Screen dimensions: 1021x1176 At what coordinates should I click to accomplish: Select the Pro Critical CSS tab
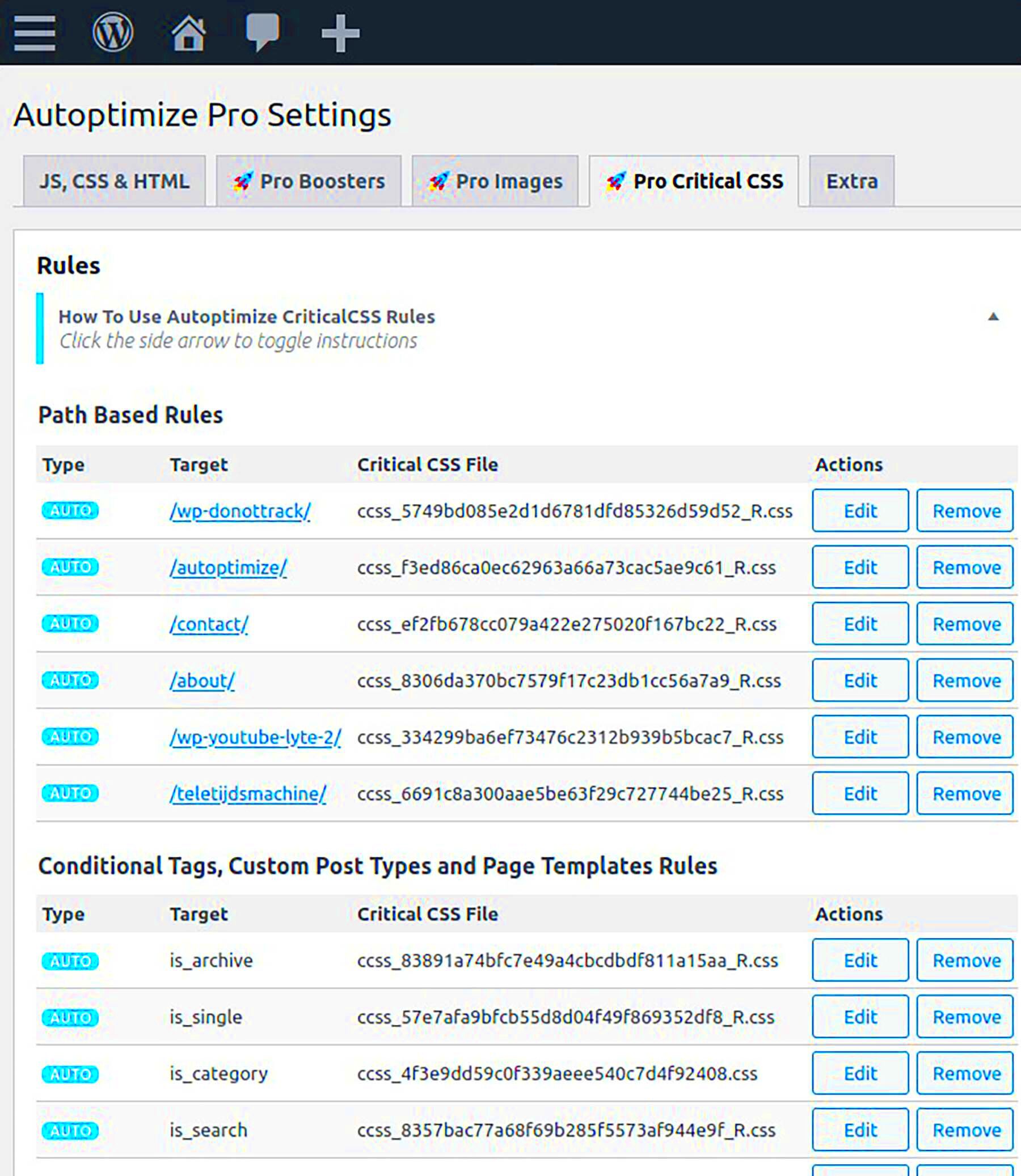coord(694,181)
